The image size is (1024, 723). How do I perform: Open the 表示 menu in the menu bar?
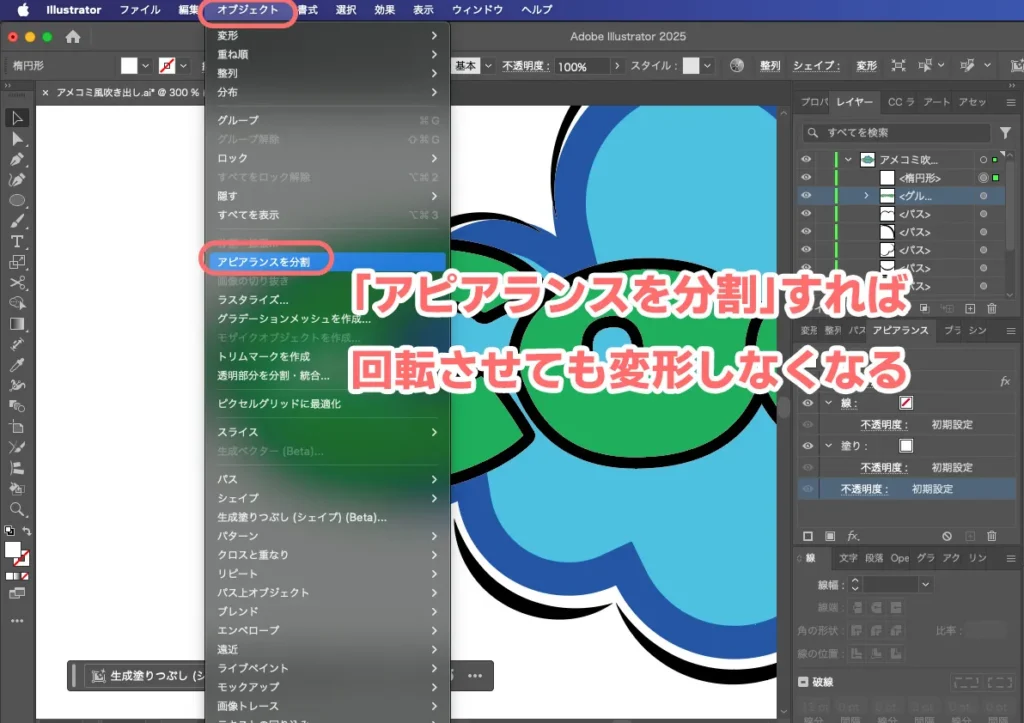(422, 10)
